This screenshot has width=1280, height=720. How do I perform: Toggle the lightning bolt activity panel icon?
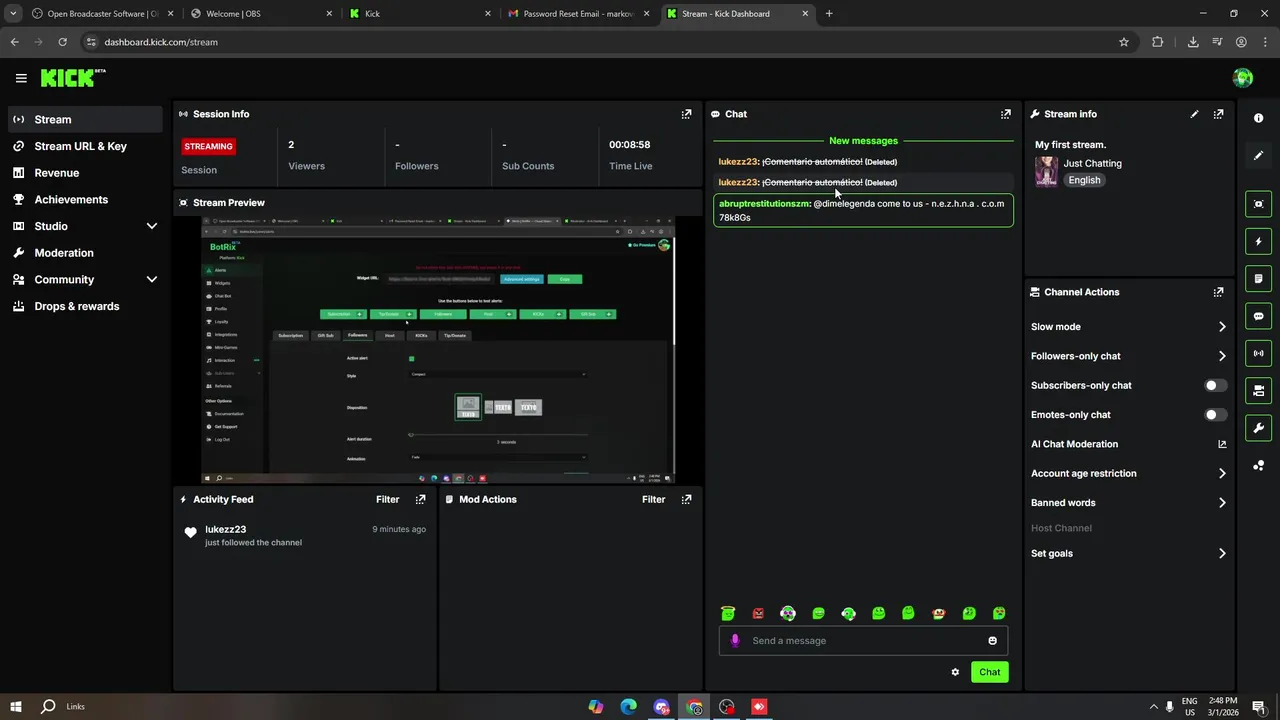point(1258,241)
